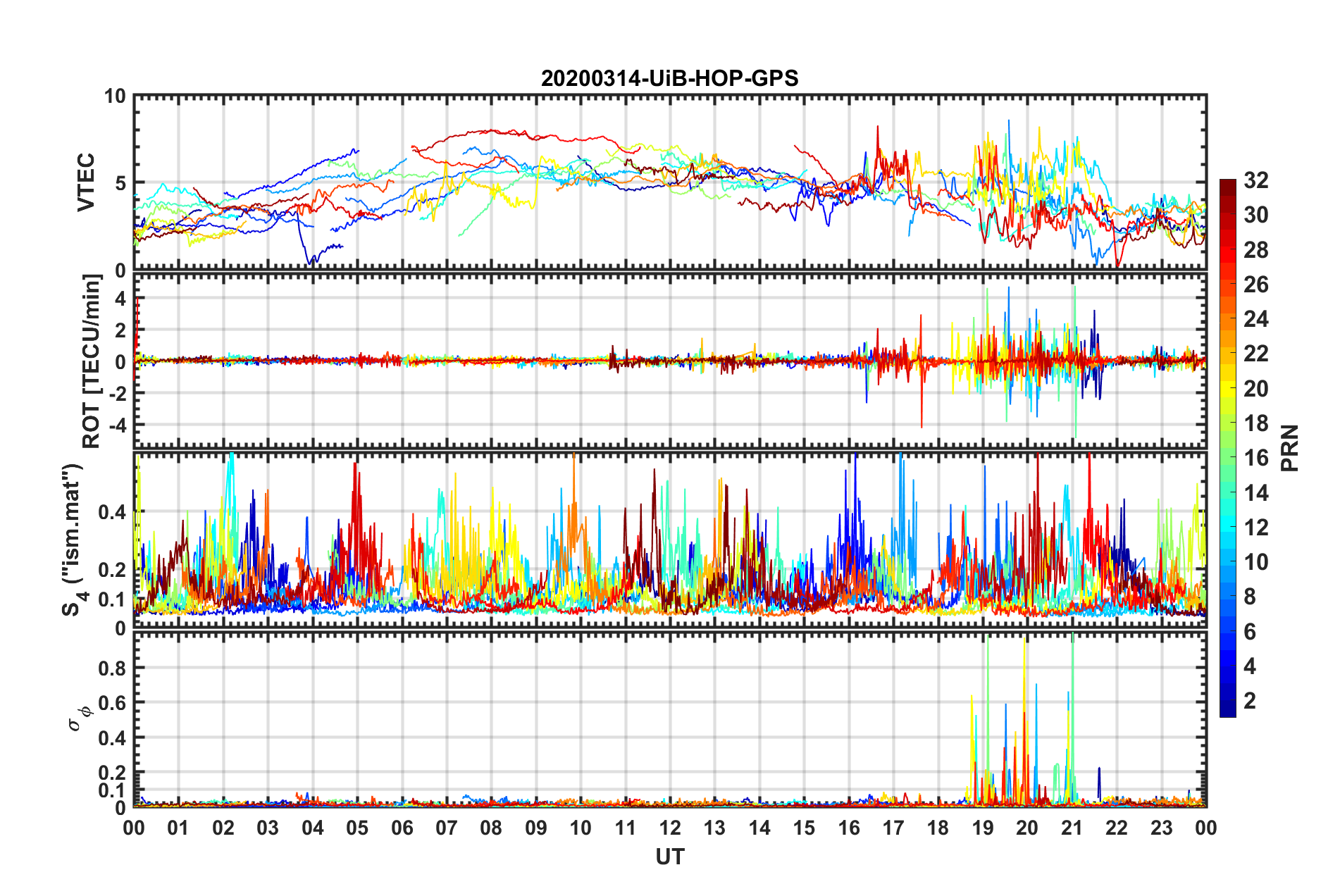Select the 10 tick on PRN colorbar
Viewport: 1340px width, 896px height.
(1256, 562)
